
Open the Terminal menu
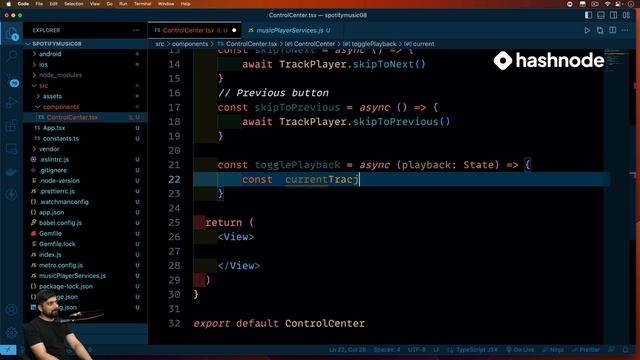click(142, 4)
